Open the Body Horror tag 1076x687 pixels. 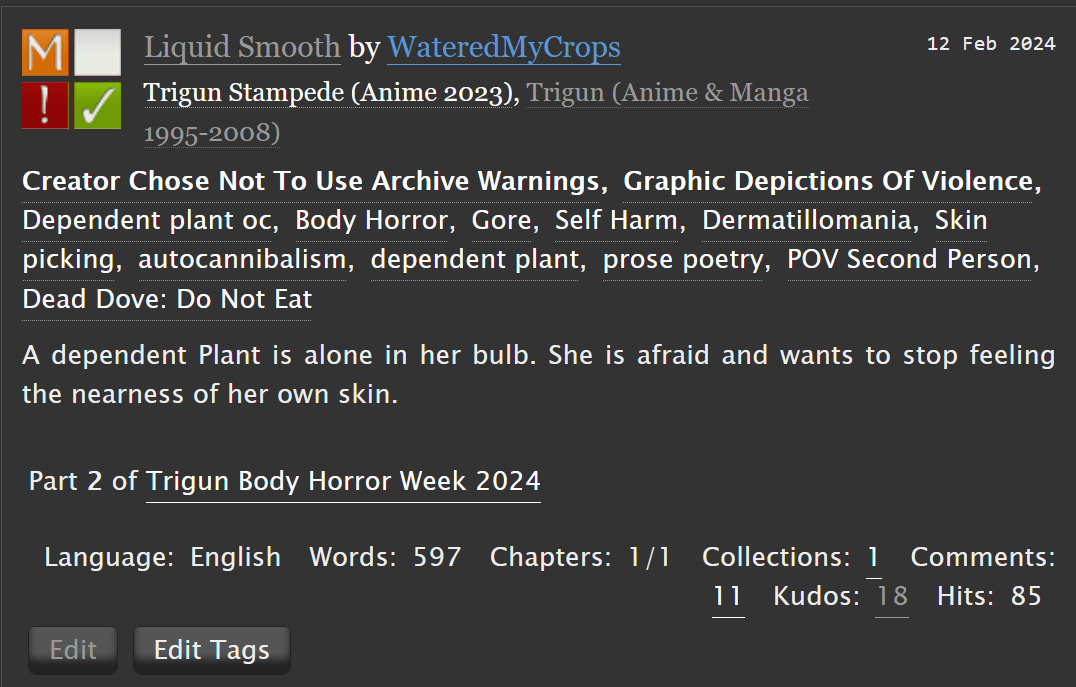[371, 220]
